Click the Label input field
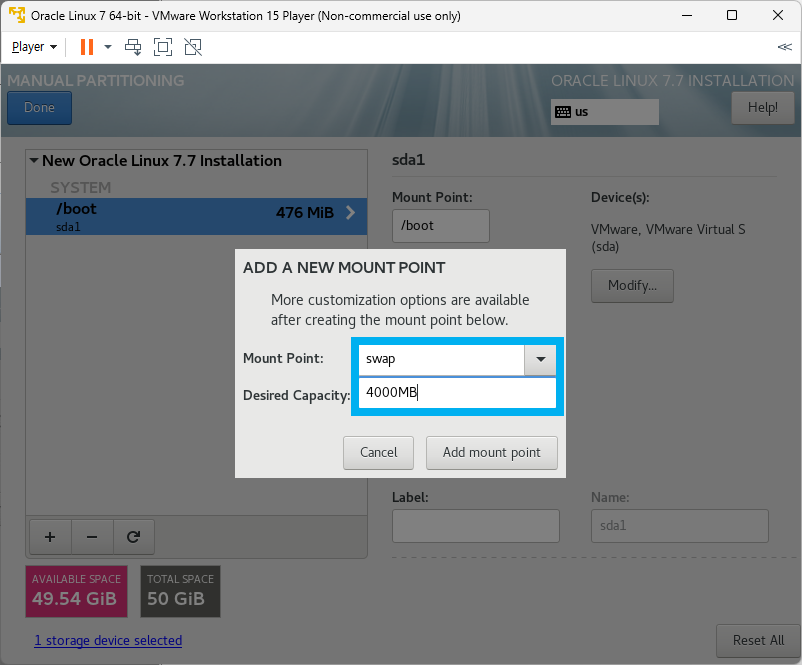The image size is (802, 665). [476, 526]
